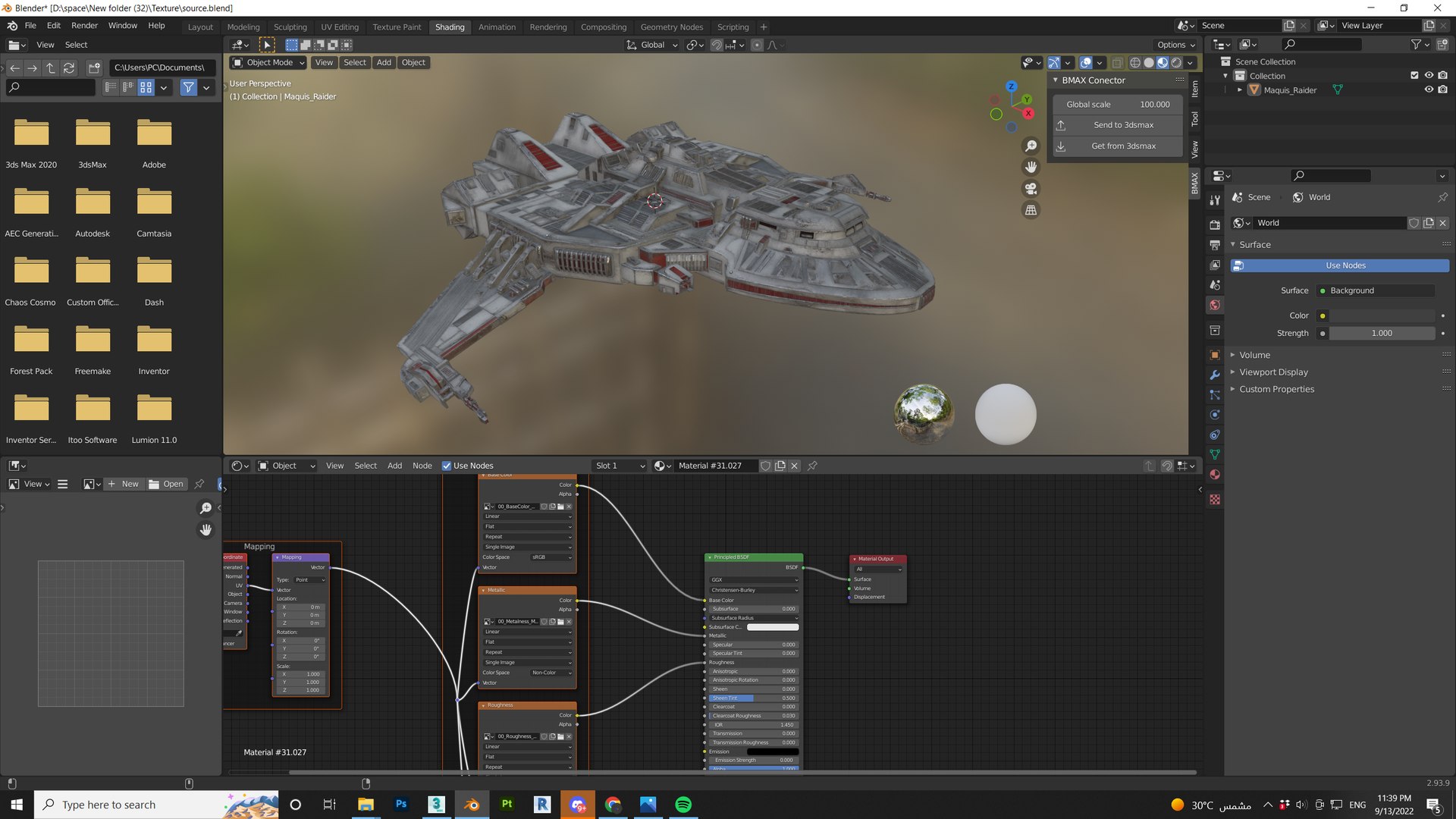This screenshot has width=1456, height=819.
Task: Enable Use Nodes checkbox in node editor
Action: 447,466
